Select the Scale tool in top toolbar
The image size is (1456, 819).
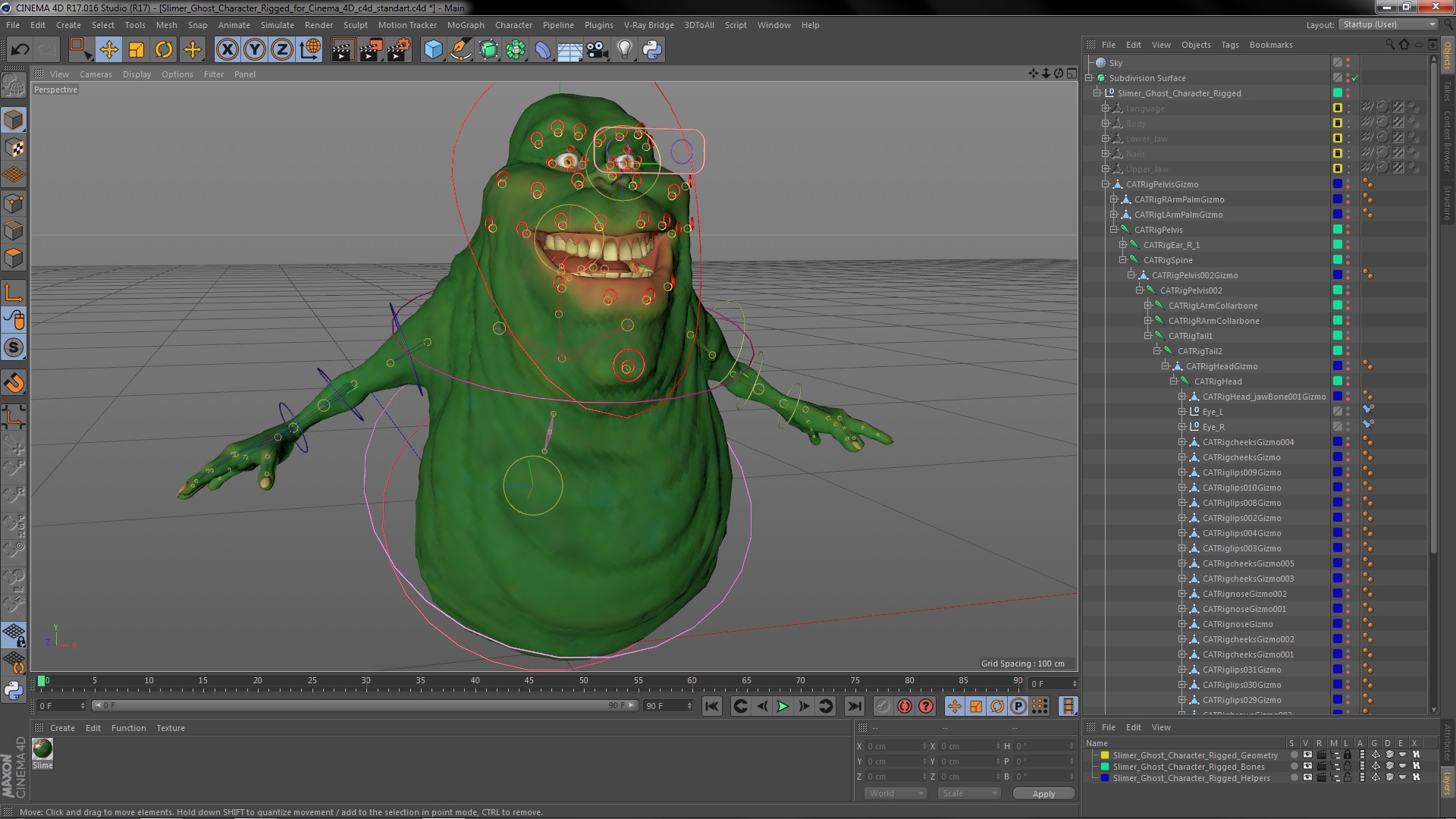[x=136, y=50]
